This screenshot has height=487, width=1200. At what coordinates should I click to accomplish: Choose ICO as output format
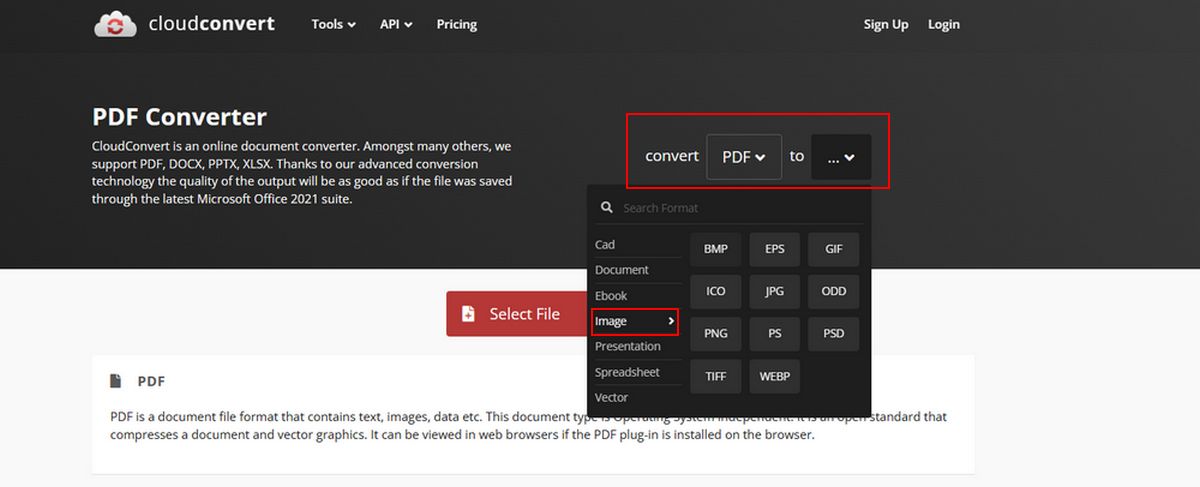pos(716,291)
